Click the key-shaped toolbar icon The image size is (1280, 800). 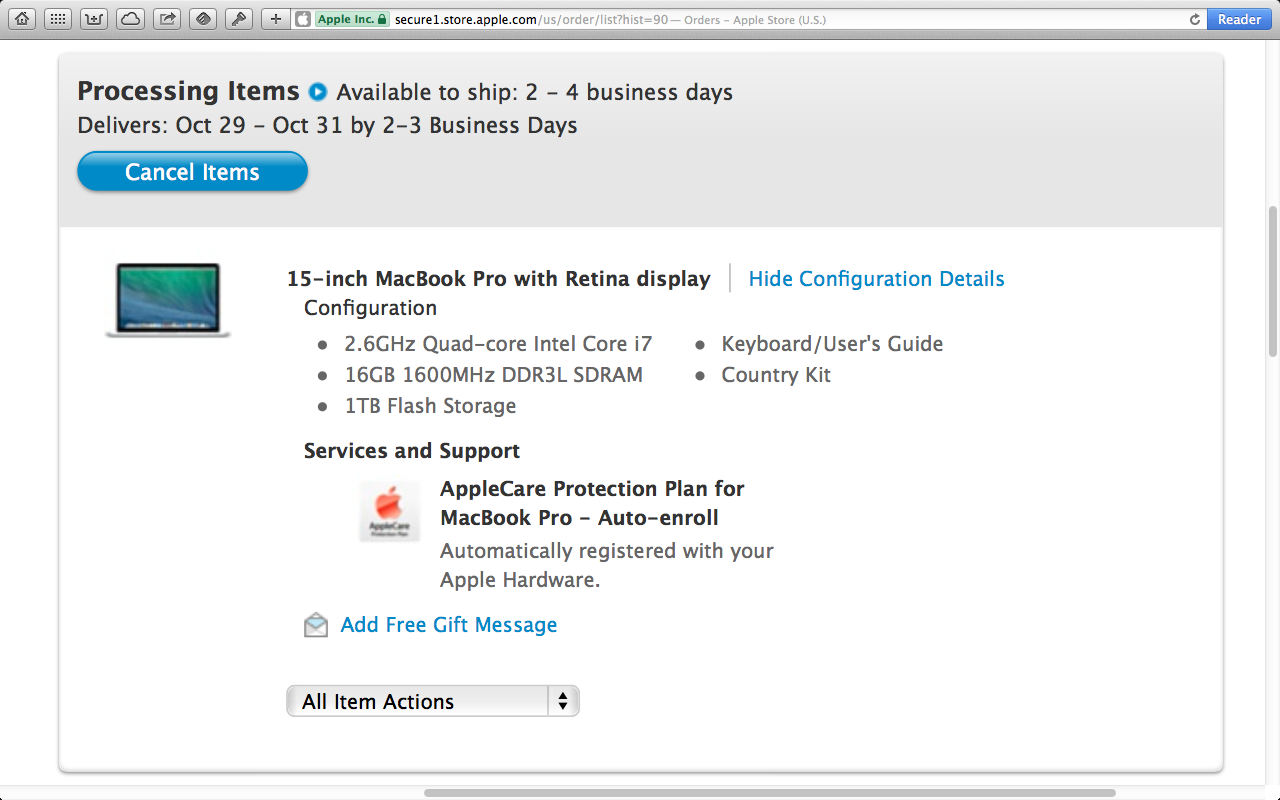238,19
